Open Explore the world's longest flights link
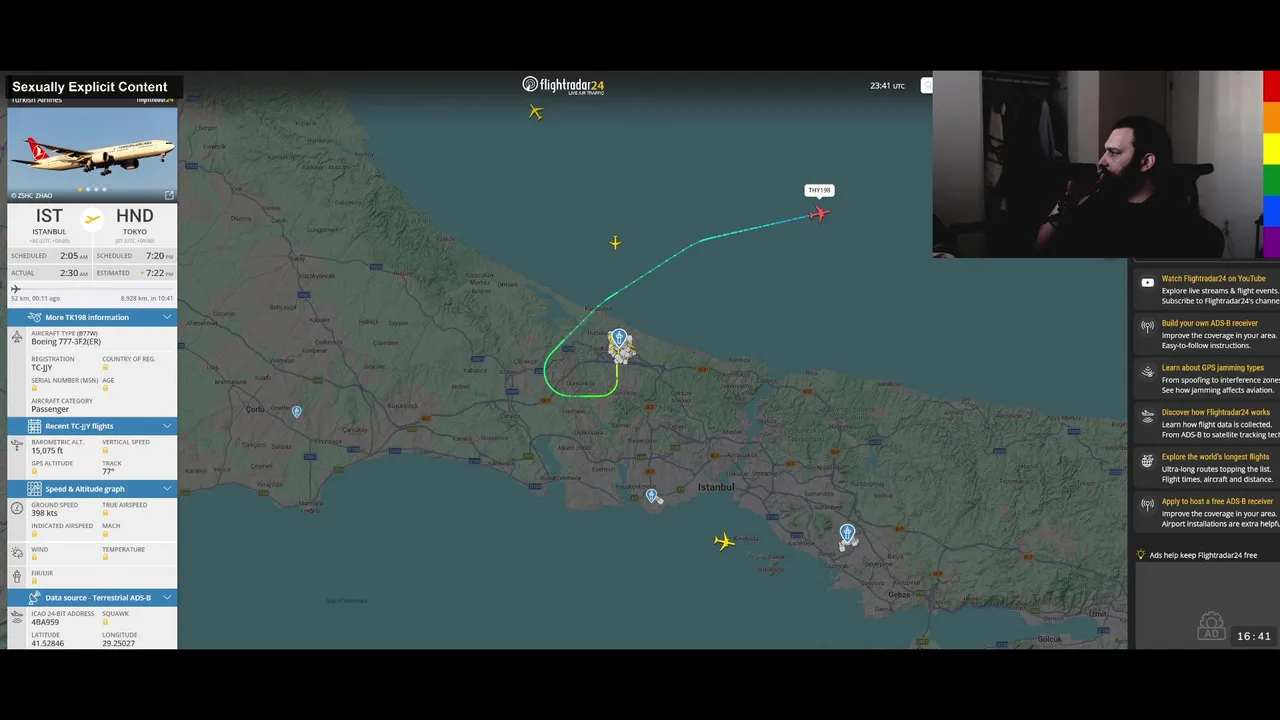The width and height of the screenshot is (1280, 720). (1216, 457)
